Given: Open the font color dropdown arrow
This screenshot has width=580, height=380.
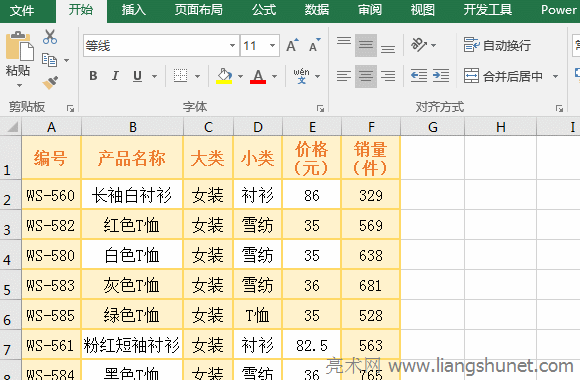Looking at the screenshot, I should (274, 77).
